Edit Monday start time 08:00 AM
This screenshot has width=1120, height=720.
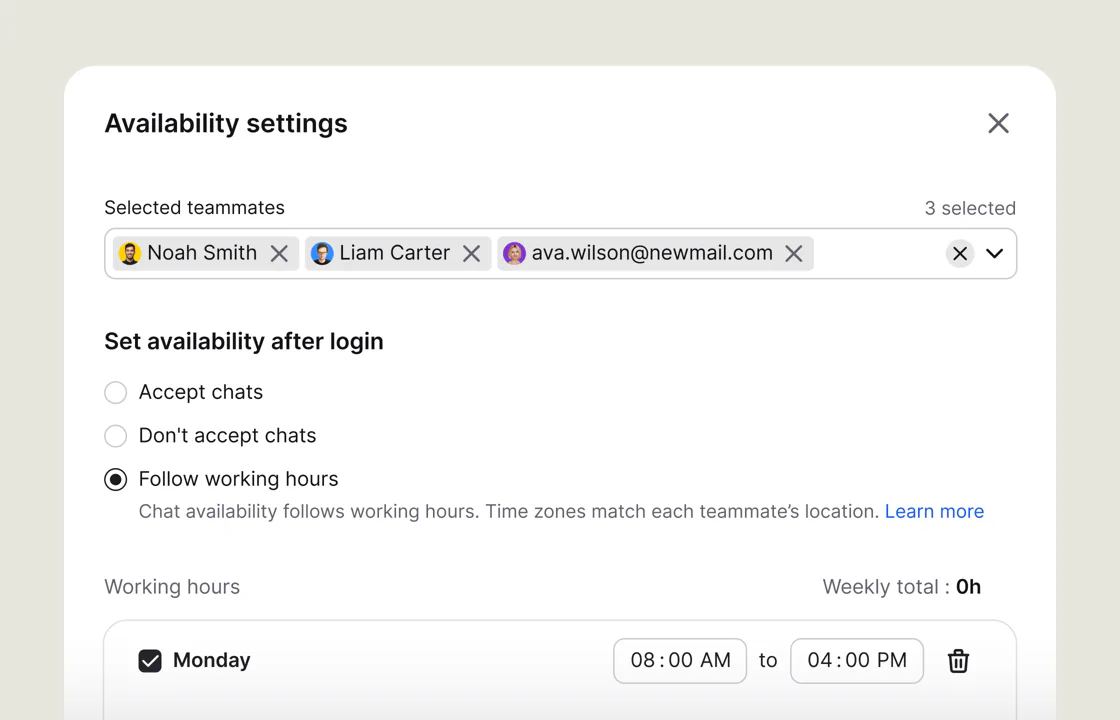click(x=680, y=661)
